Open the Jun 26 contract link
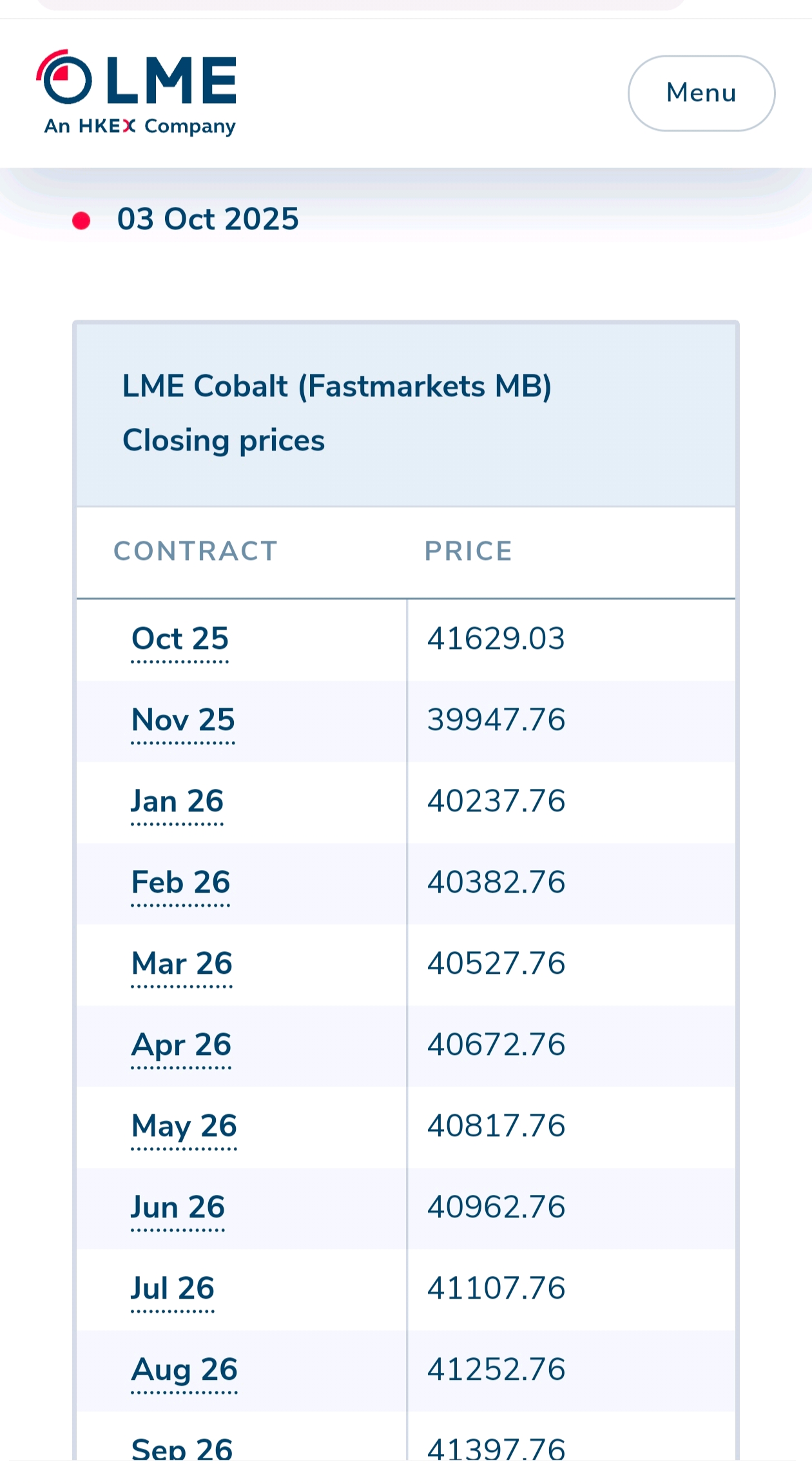812x1483 pixels. tap(178, 1208)
